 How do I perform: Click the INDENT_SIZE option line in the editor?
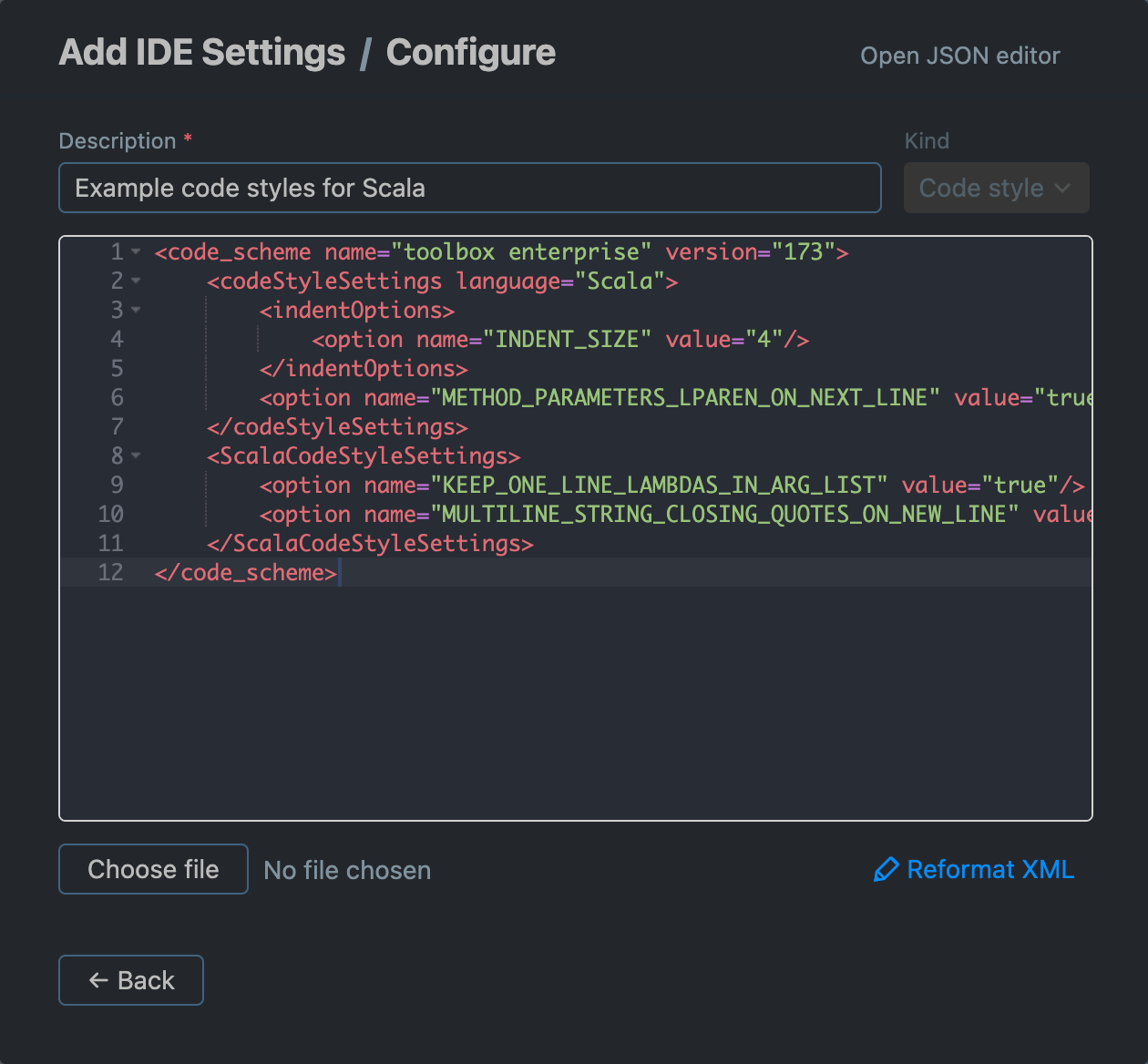click(560, 340)
